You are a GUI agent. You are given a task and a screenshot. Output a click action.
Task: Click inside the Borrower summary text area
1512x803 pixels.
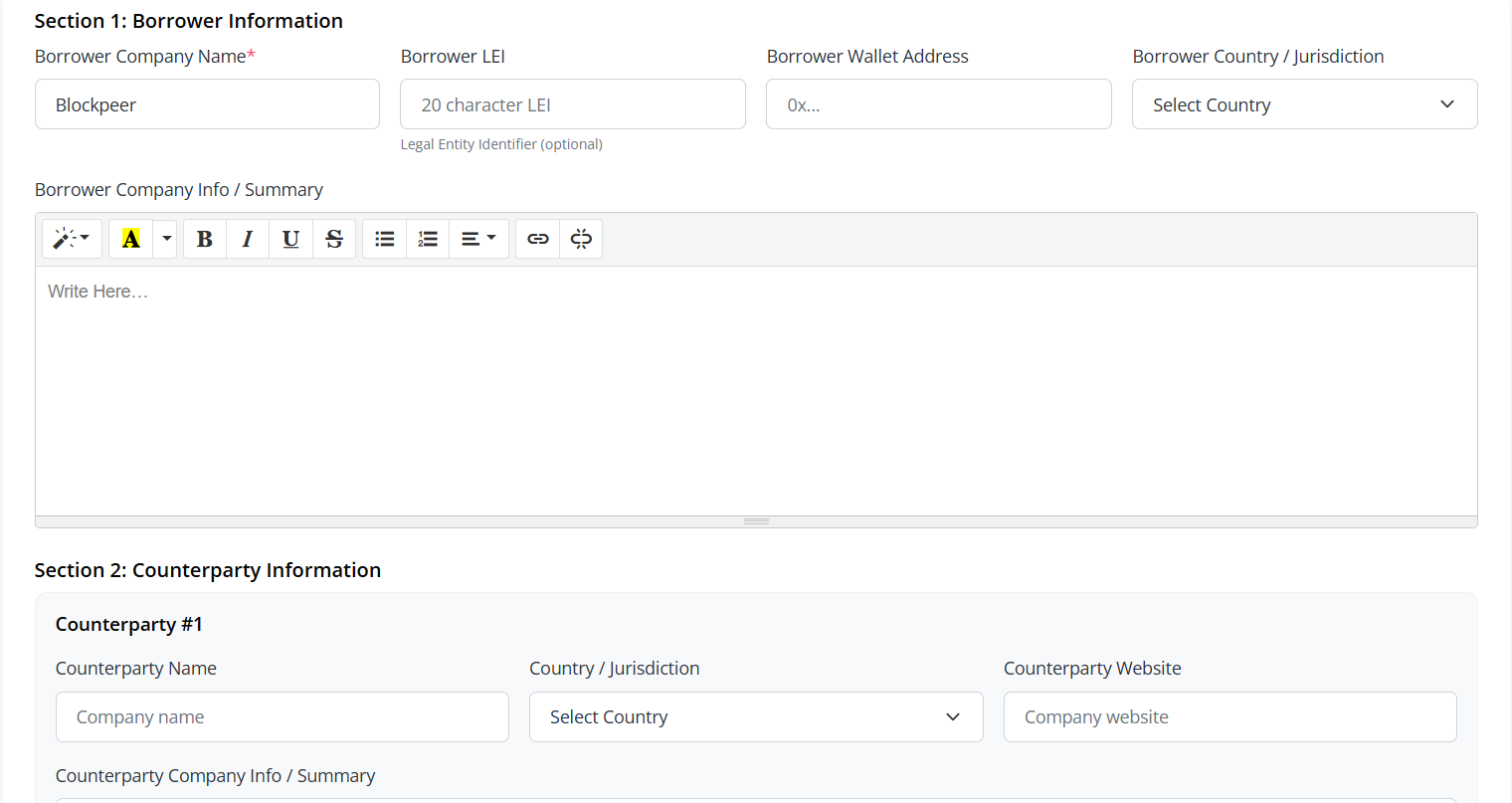click(x=756, y=390)
